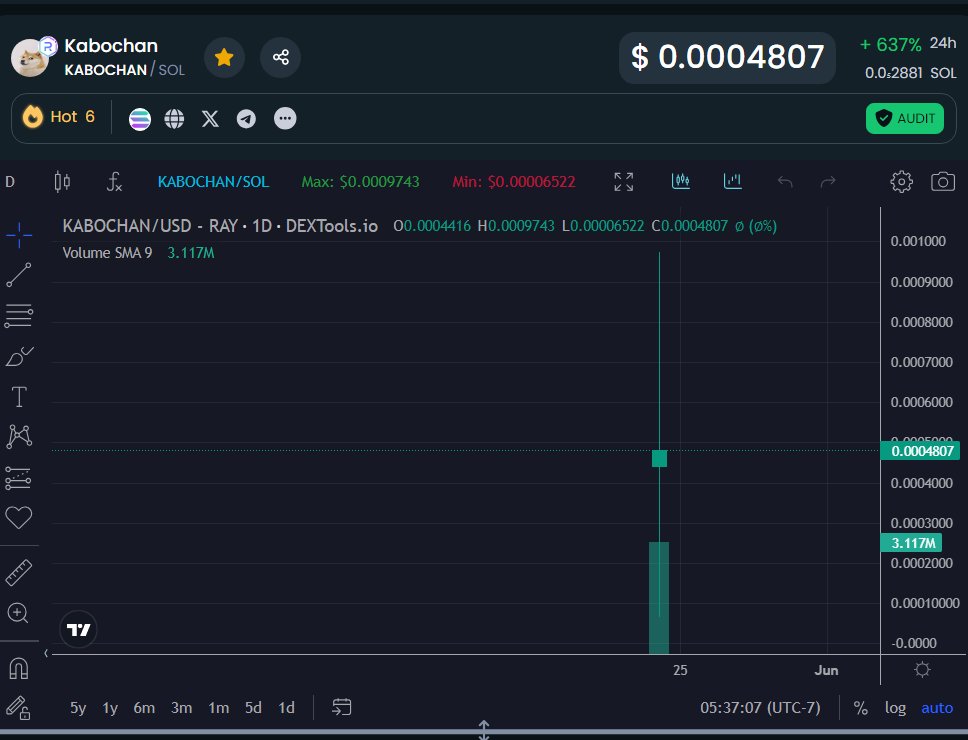This screenshot has width=968, height=740.
Task: Select the text annotation tool
Action: (19, 397)
